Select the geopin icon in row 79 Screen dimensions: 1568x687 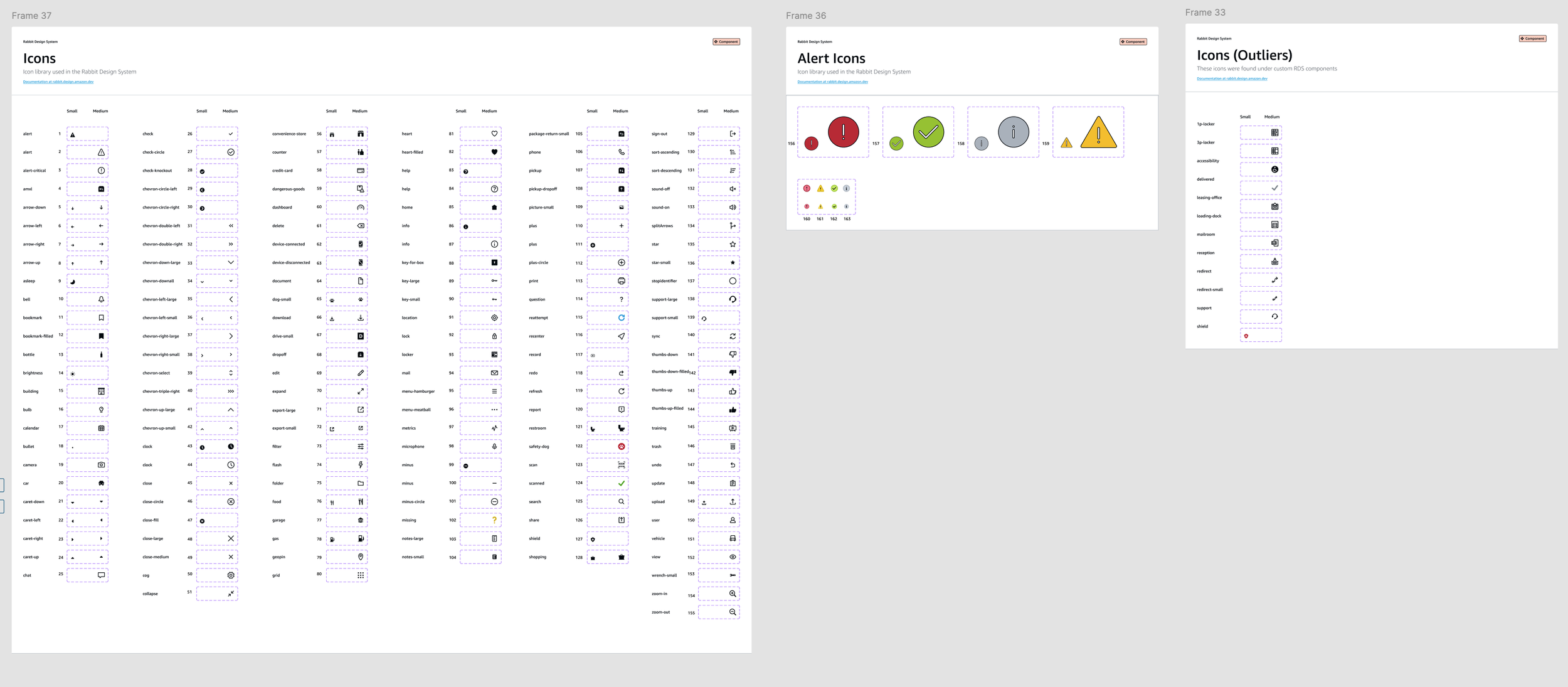[x=361, y=557]
